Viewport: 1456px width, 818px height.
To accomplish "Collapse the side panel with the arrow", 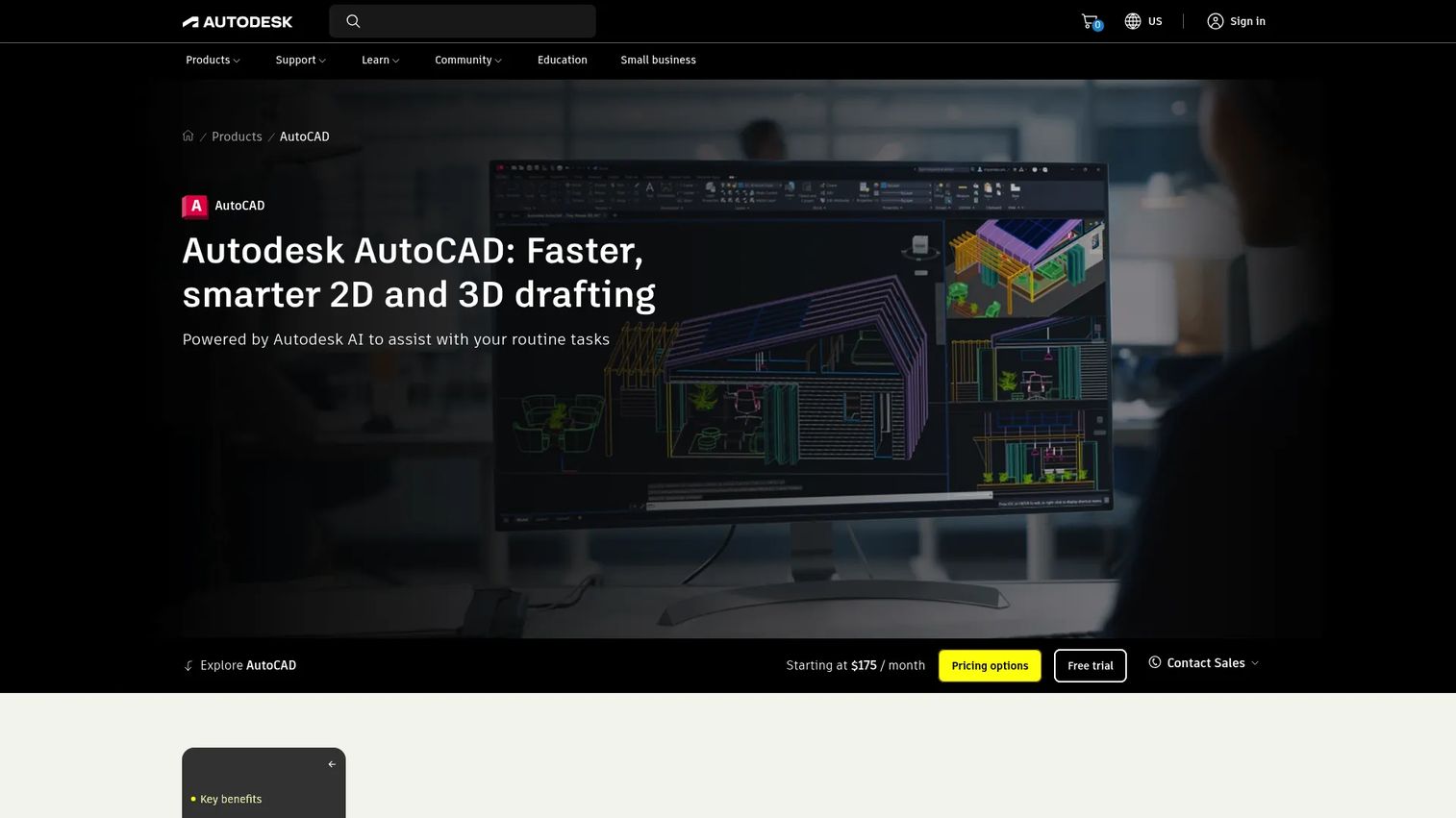I will point(332,764).
